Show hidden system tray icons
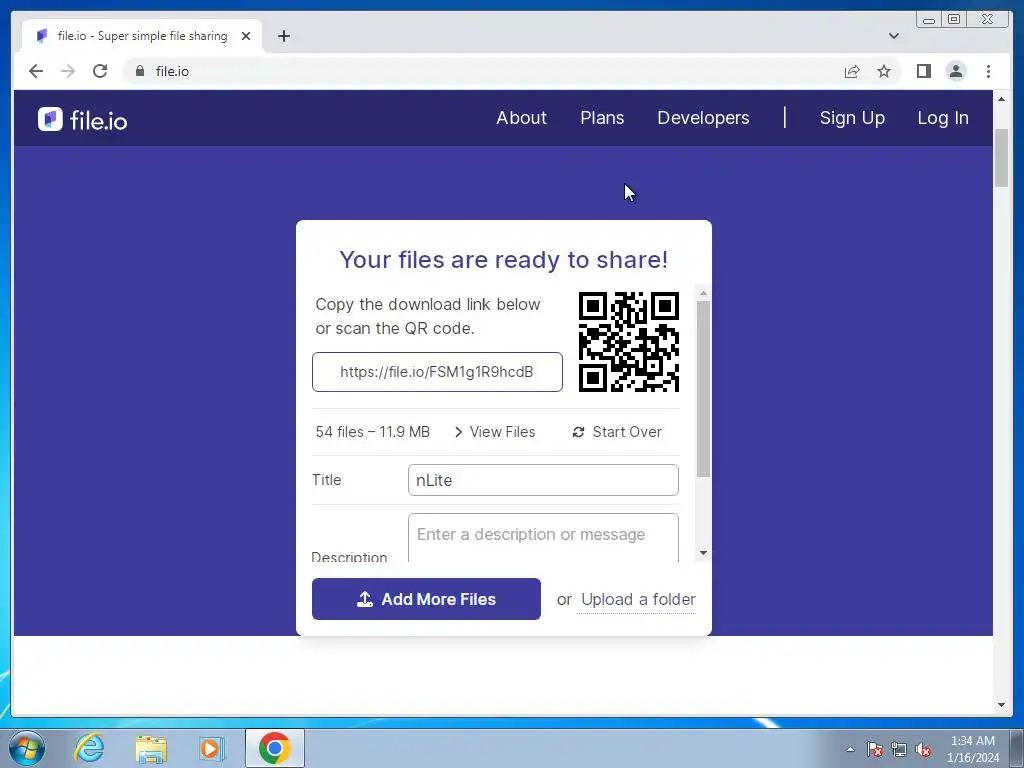 (850, 749)
